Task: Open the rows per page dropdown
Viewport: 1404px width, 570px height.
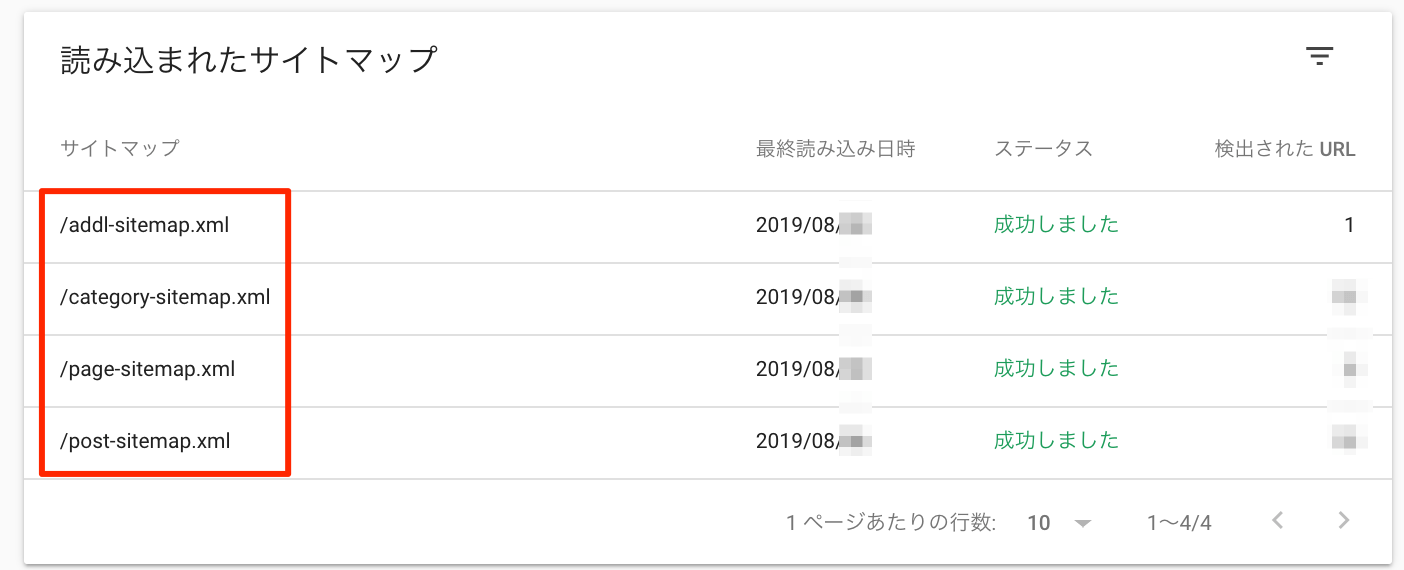Action: coord(1081,523)
